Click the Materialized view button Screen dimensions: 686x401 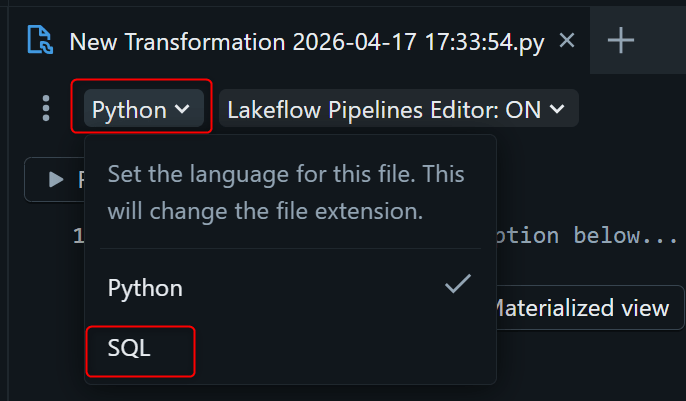(x=582, y=308)
